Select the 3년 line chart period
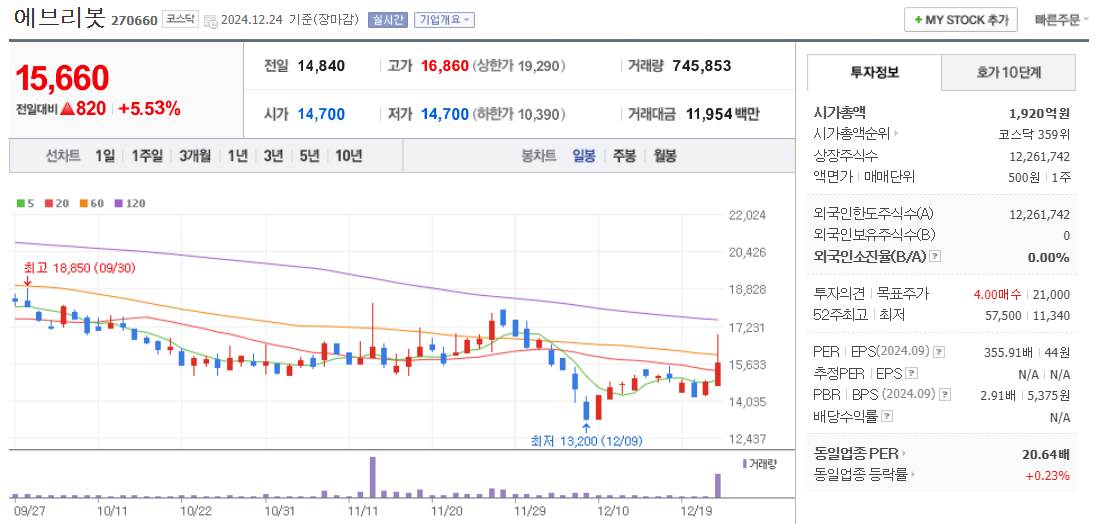 (273, 156)
